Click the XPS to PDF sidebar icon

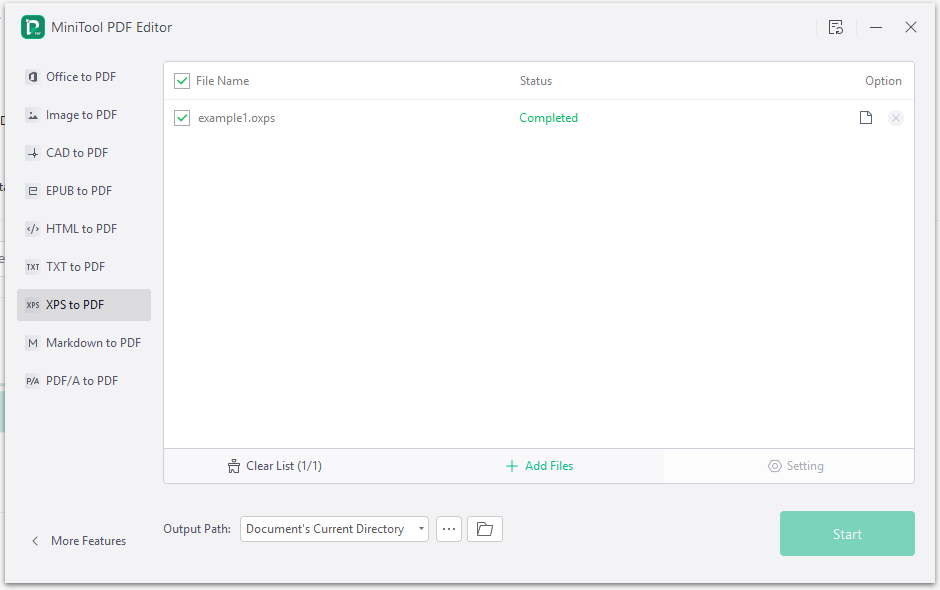coord(33,305)
